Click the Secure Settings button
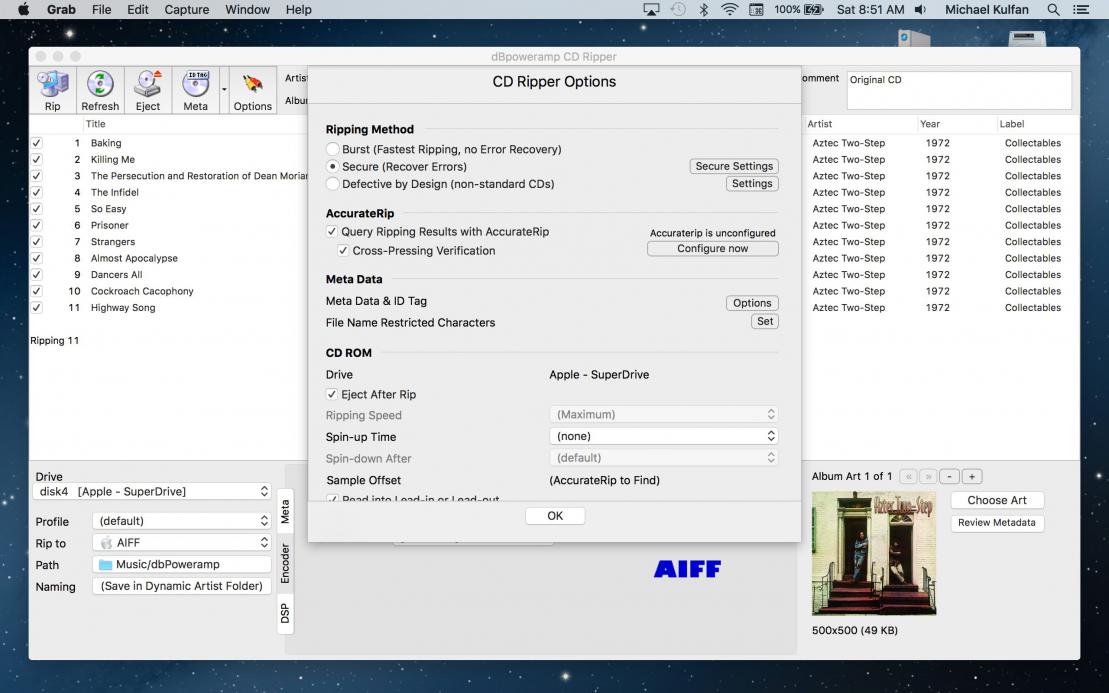The width and height of the screenshot is (1109, 693). (x=733, y=167)
